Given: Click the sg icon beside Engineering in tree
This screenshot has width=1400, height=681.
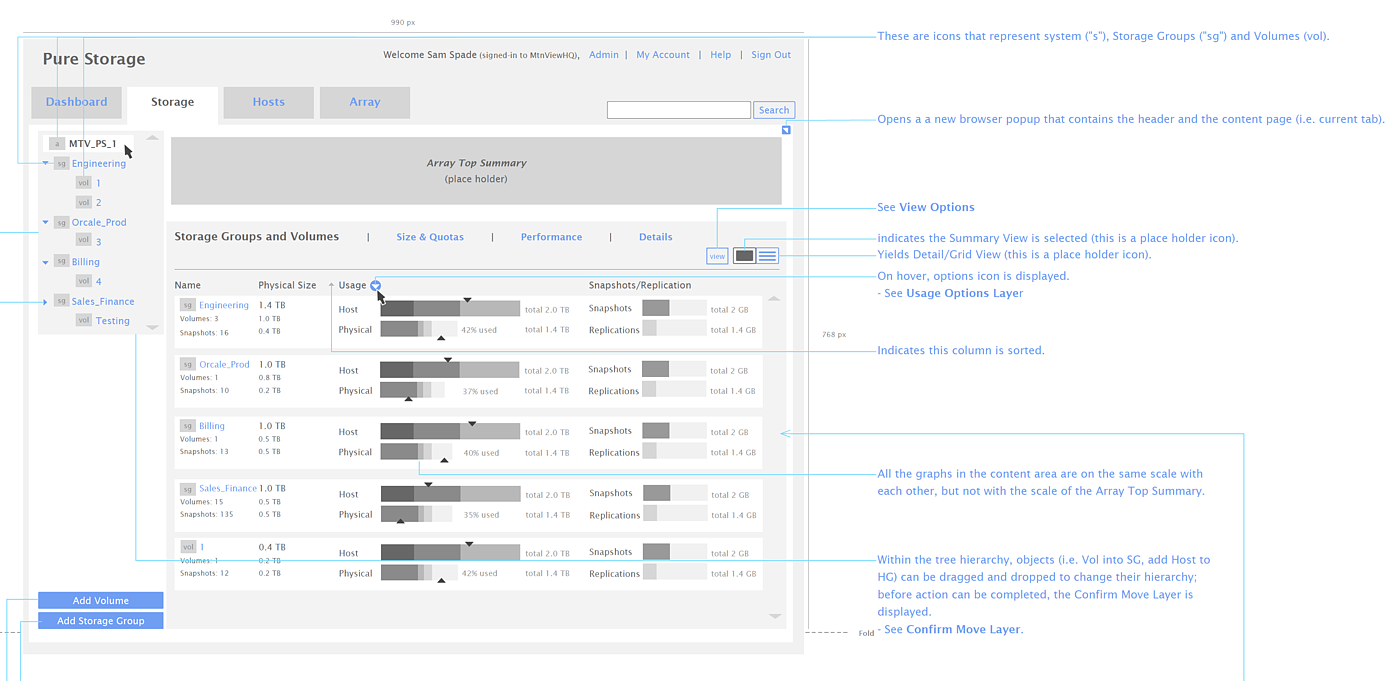Looking at the screenshot, I should pos(61,164).
